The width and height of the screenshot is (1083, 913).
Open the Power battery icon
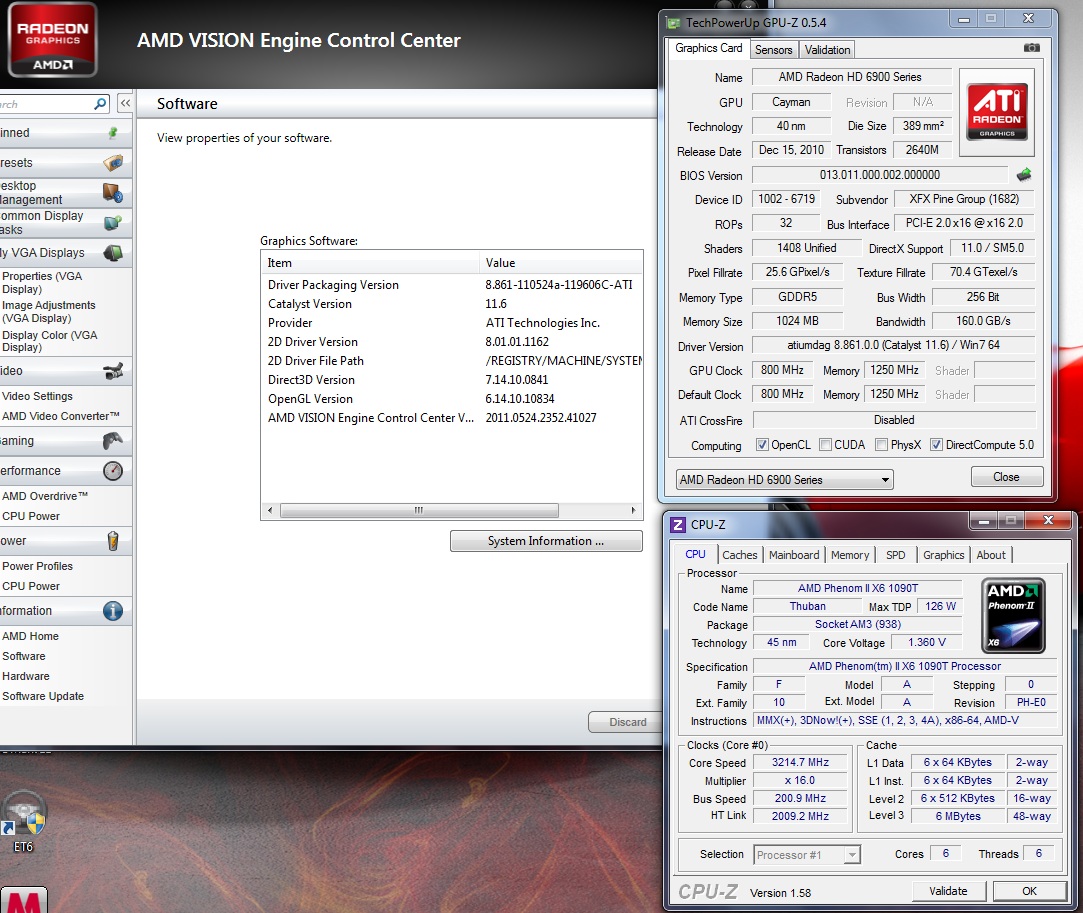pos(113,541)
